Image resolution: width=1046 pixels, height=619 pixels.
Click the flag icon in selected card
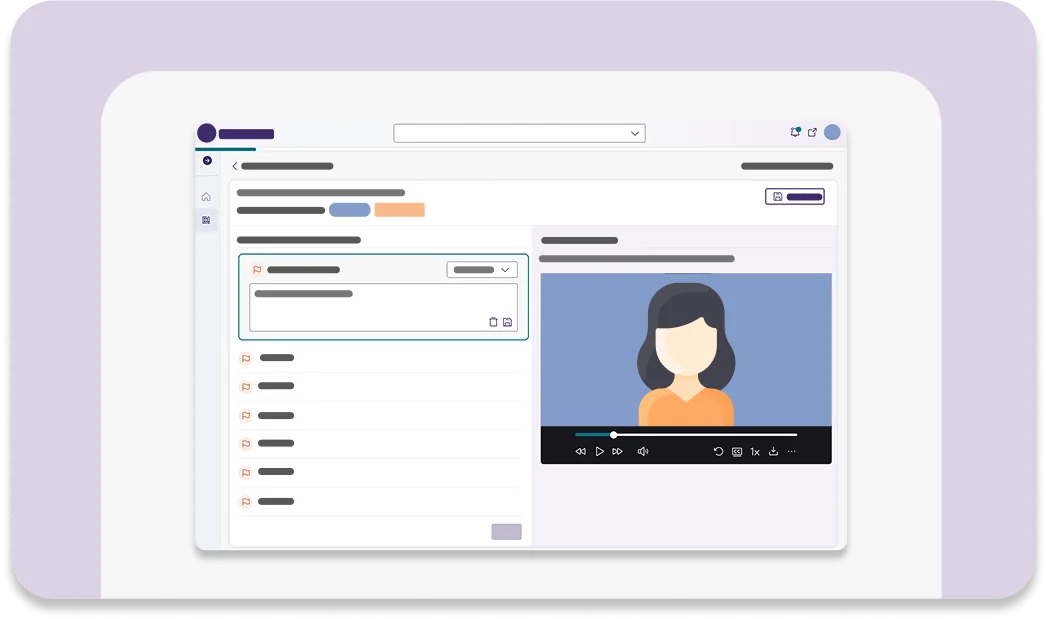(x=257, y=269)
